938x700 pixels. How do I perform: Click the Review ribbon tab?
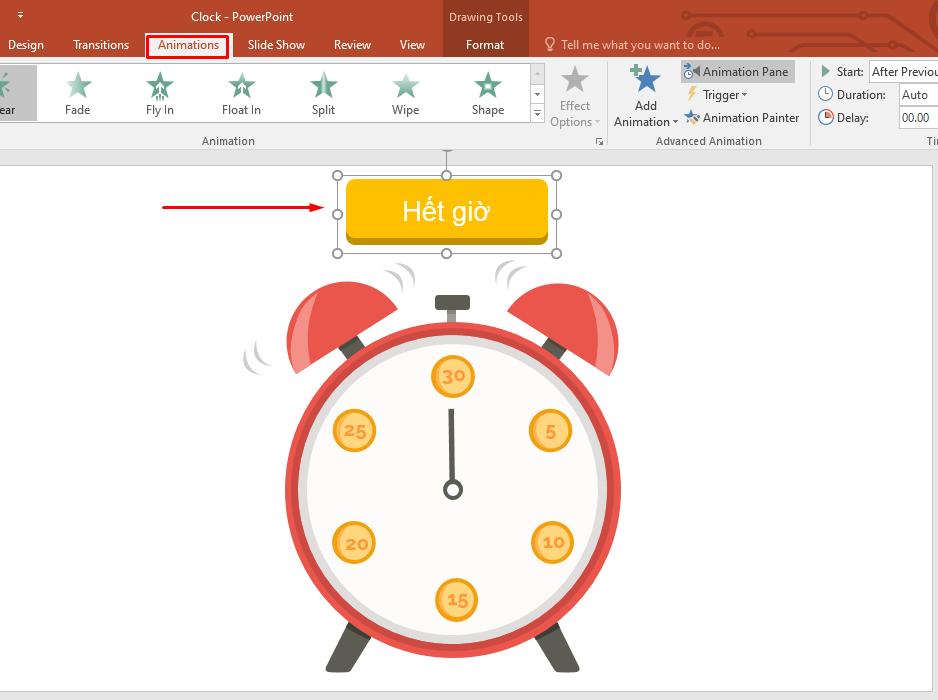coord(352,44)
